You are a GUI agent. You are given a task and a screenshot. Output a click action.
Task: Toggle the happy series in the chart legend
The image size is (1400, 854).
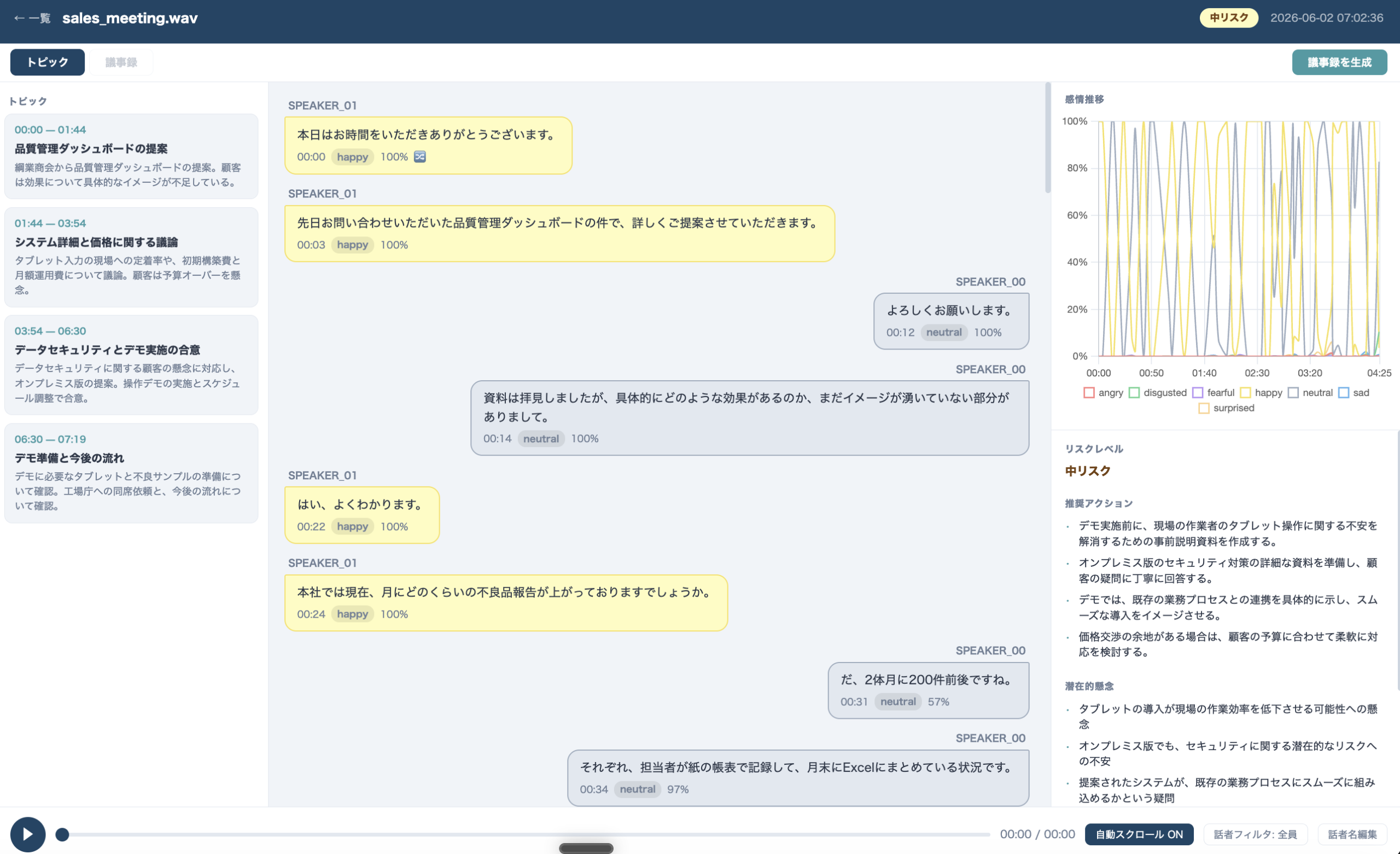pyautogui.click(x=1261, y=392)
